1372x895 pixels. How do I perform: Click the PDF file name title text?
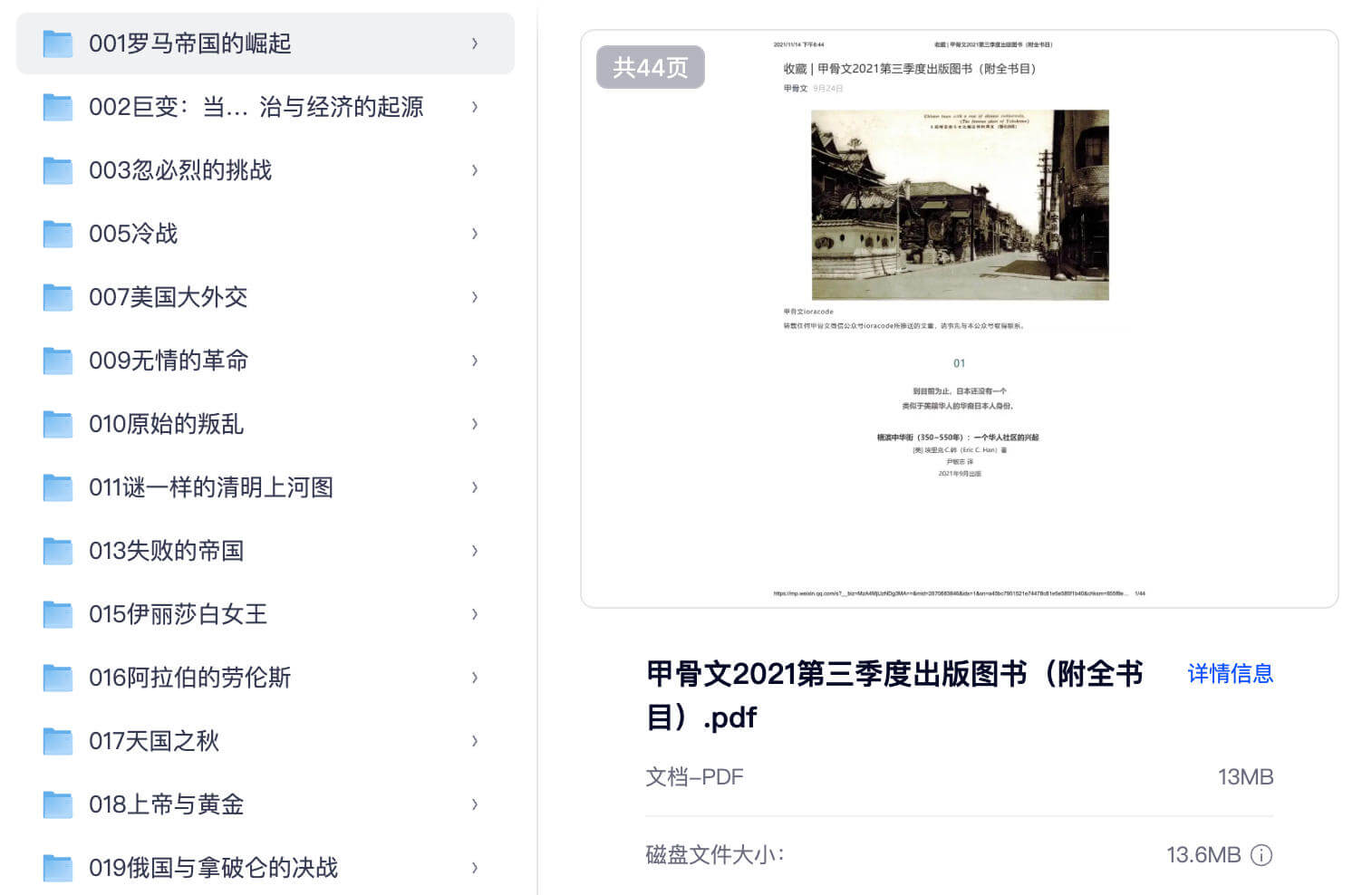894,695
